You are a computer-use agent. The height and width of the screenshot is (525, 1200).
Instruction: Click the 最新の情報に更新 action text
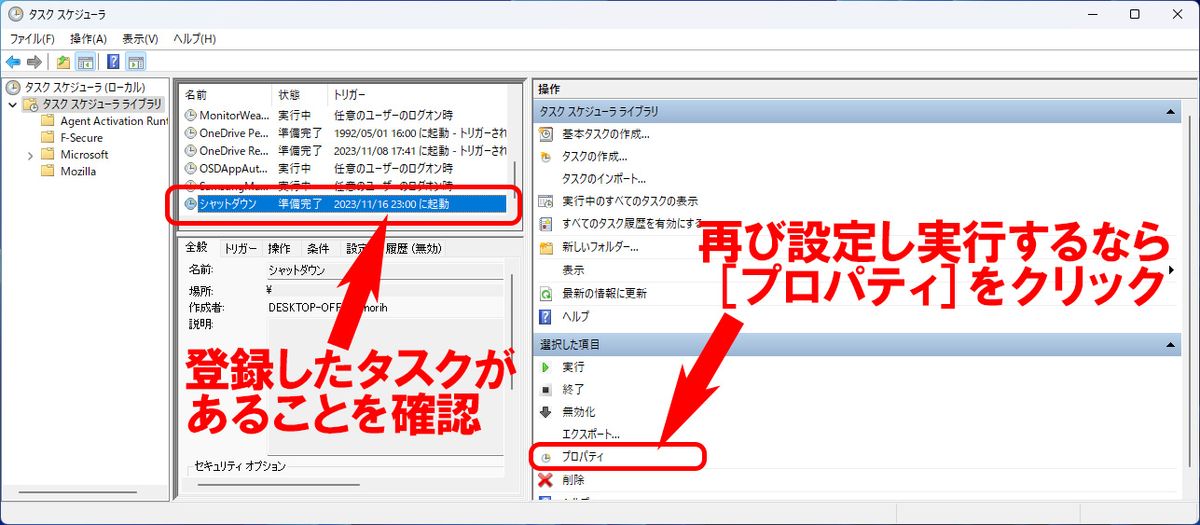(604, 293)
